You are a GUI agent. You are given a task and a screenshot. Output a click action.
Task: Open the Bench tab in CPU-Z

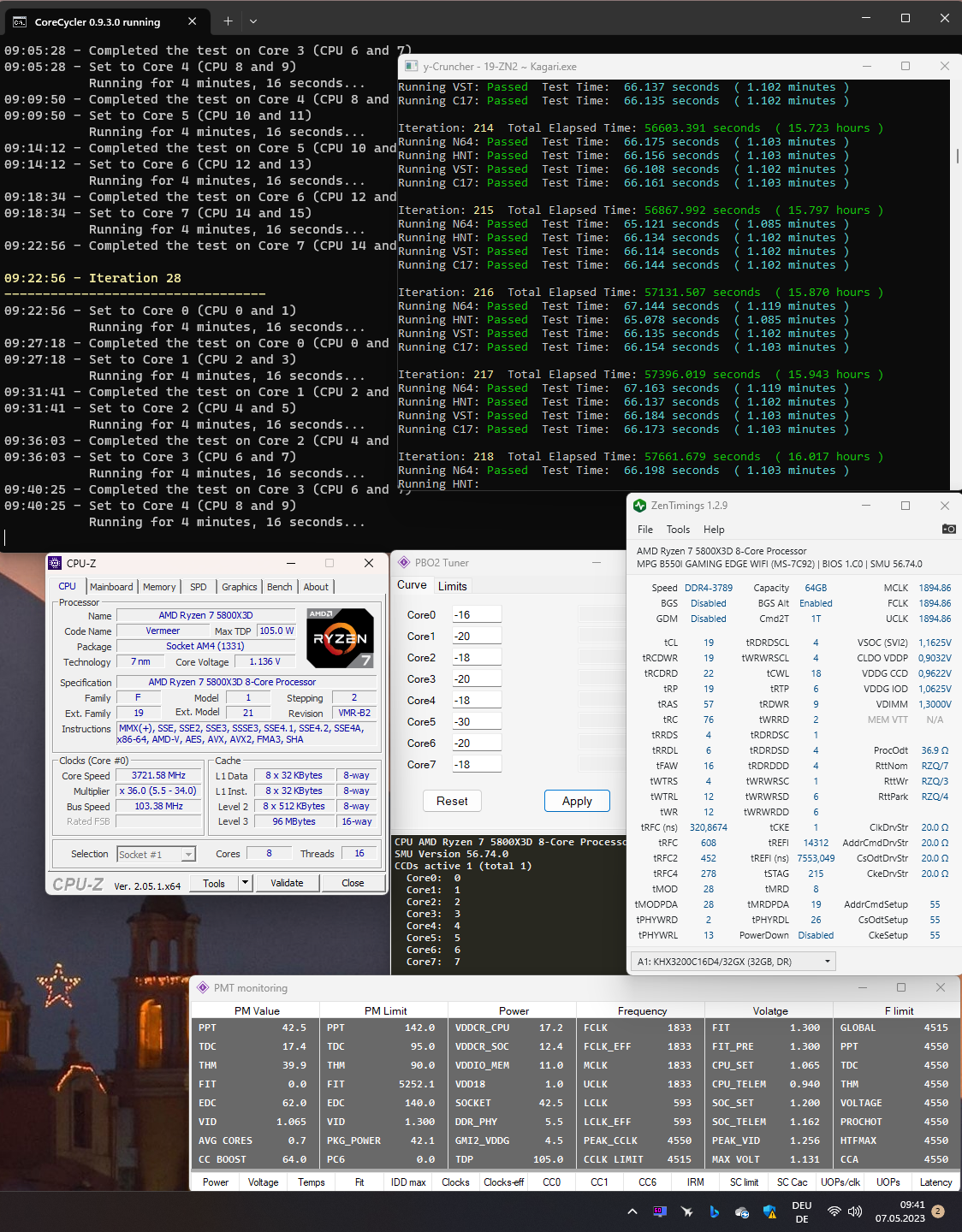pos(280,587)
